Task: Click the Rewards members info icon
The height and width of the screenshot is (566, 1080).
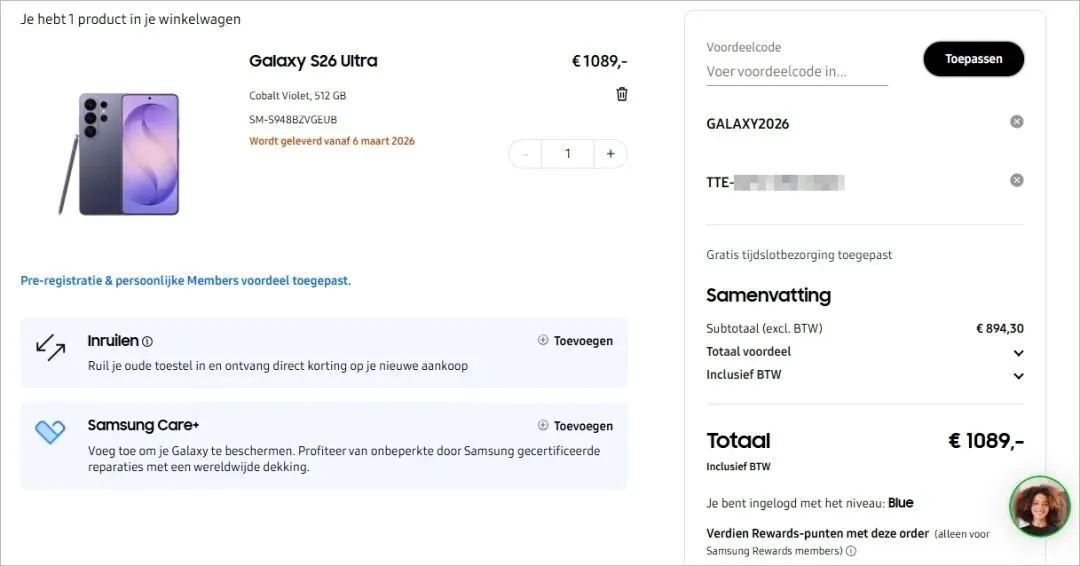Action: click(851, 551)
